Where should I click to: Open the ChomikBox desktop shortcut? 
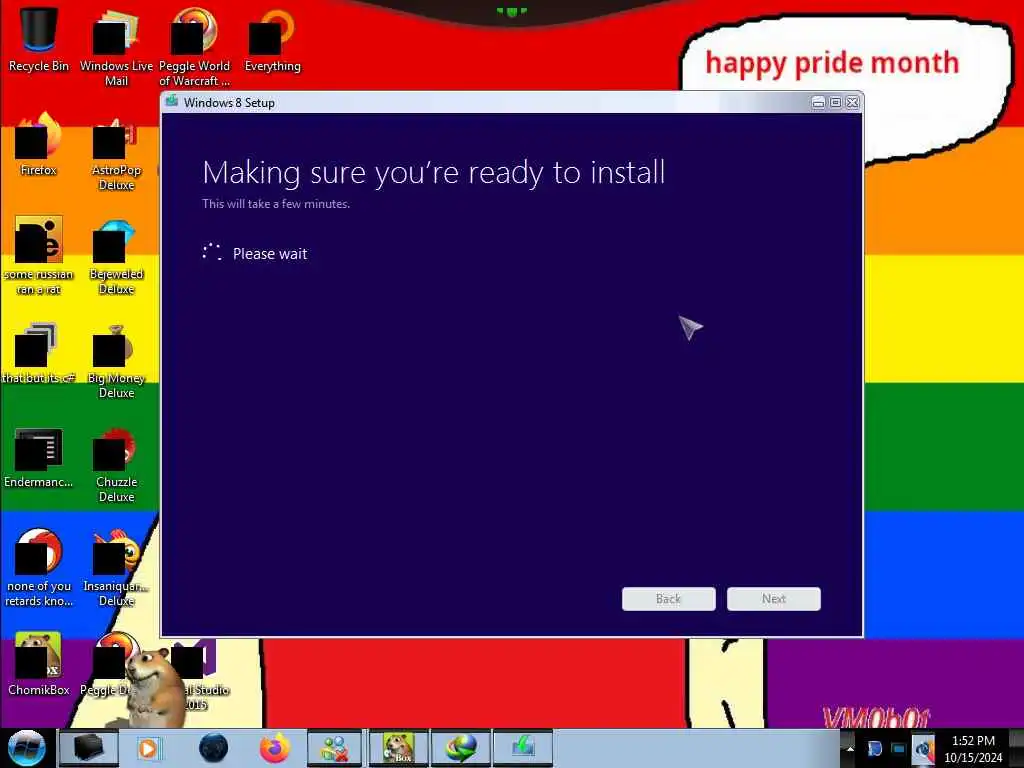(x=39, y=664)
